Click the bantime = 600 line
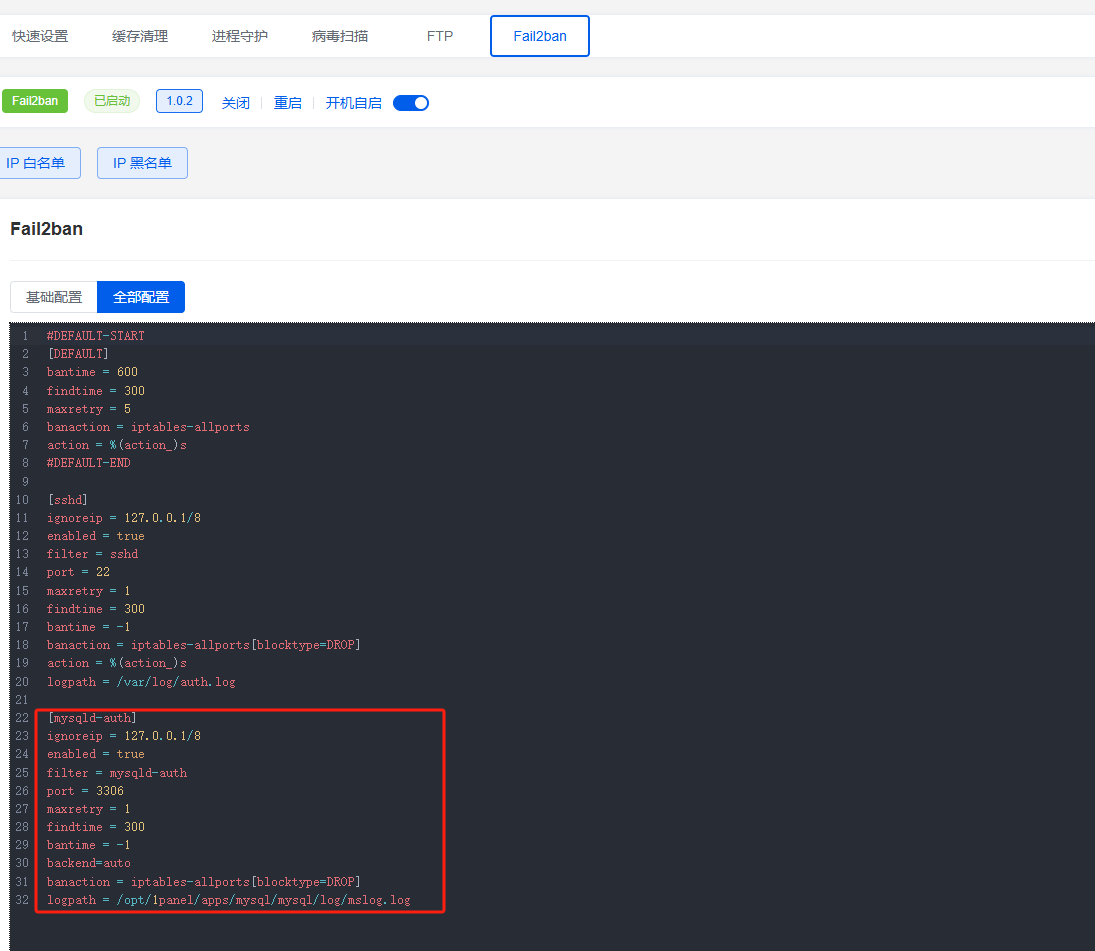 92,372
